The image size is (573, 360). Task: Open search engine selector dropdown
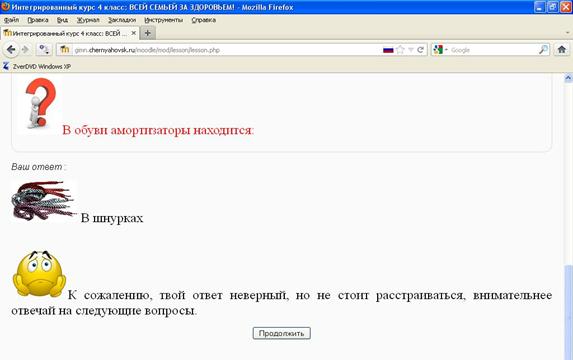pos(440,50)
